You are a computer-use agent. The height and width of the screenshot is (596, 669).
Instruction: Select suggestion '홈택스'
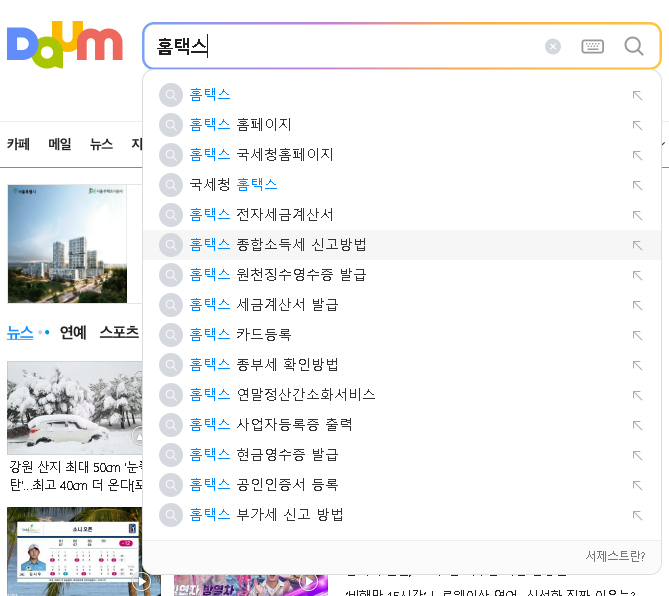tap(401, 95)
